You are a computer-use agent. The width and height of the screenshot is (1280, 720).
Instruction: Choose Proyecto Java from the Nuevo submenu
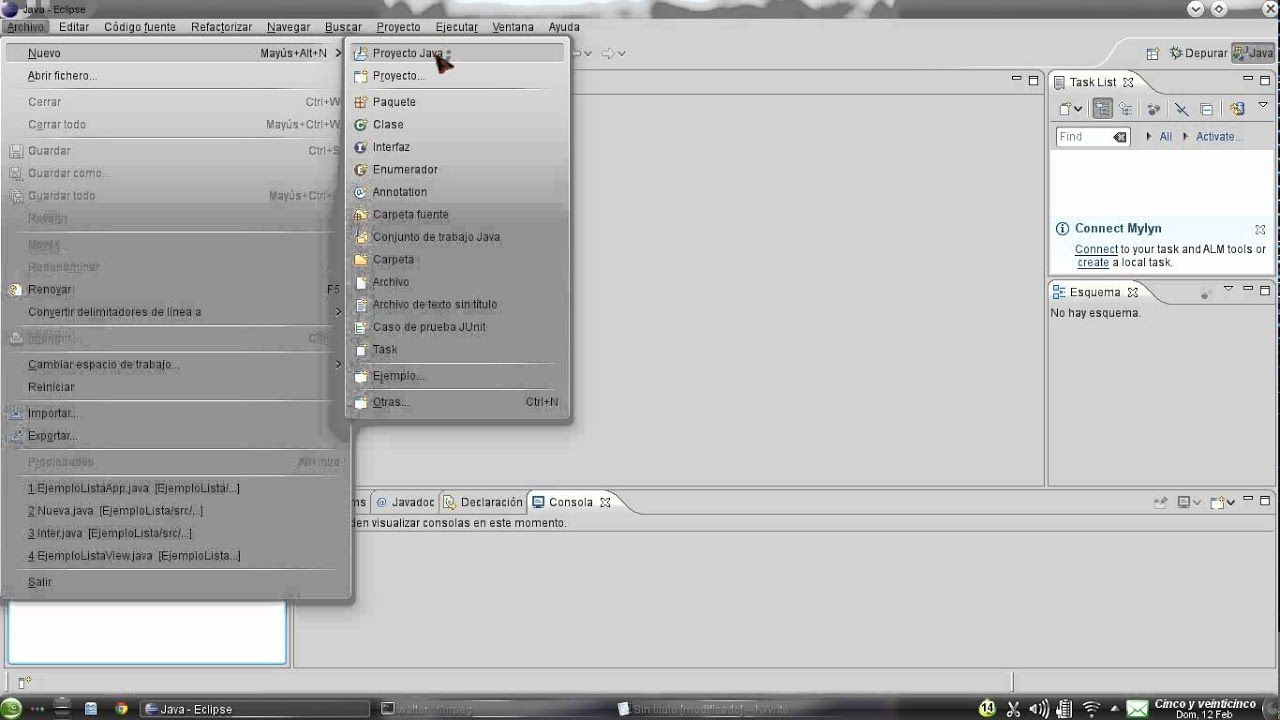(457, 53)
